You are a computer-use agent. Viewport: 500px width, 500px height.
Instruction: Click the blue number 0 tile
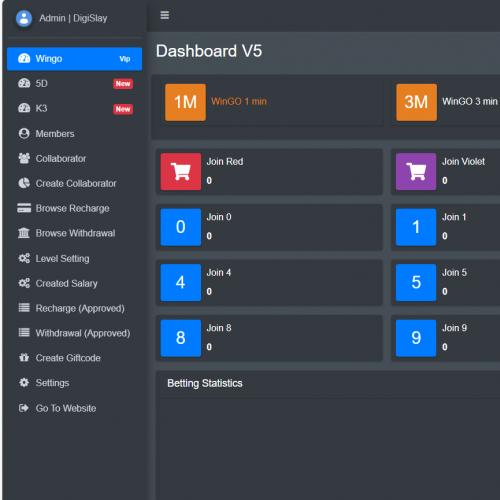(x=181, y=227)
